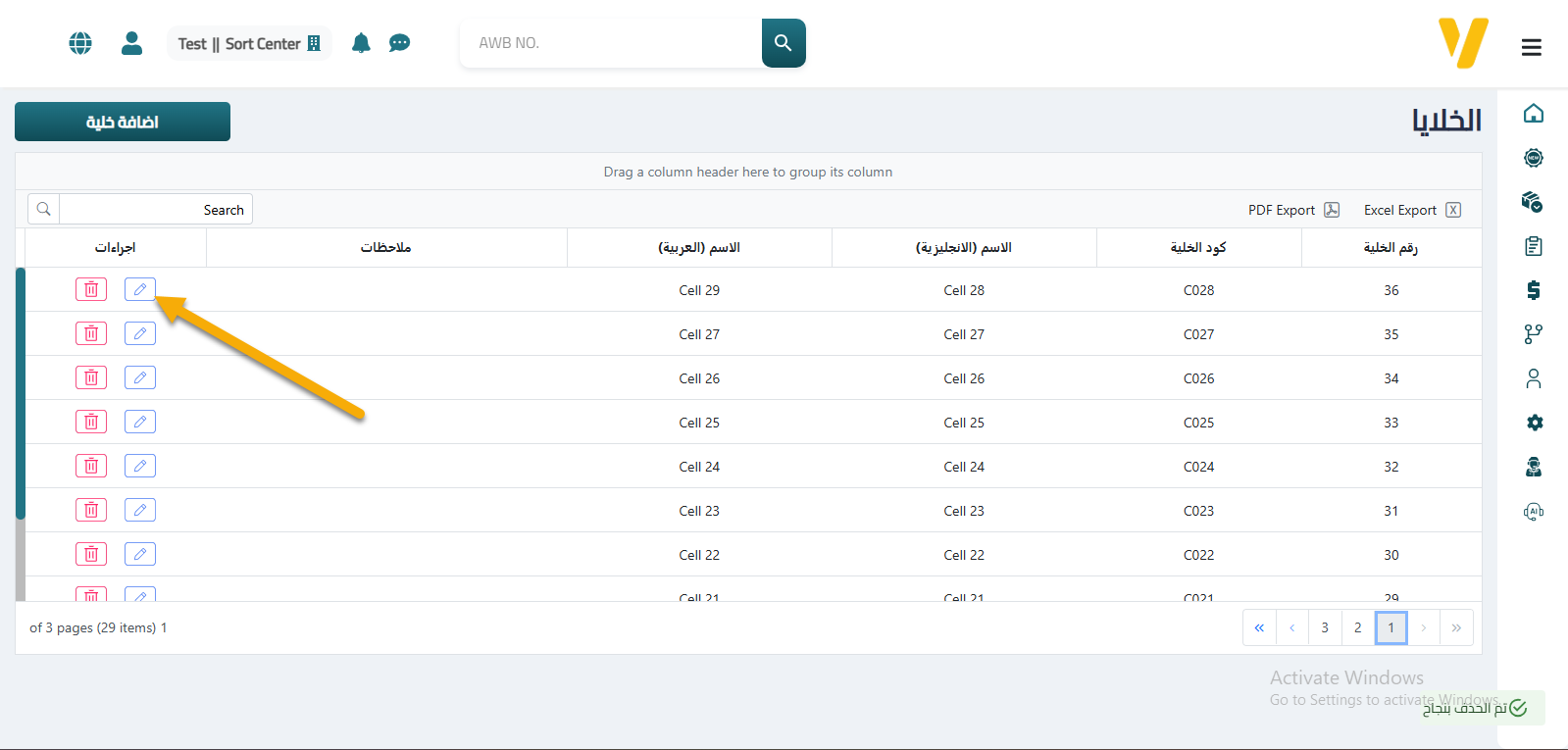Image resolution: width=1568 pixels, height=750 pixels.
Task: Click the Test || Sort Center selector
Action: (x=249, y=44)
